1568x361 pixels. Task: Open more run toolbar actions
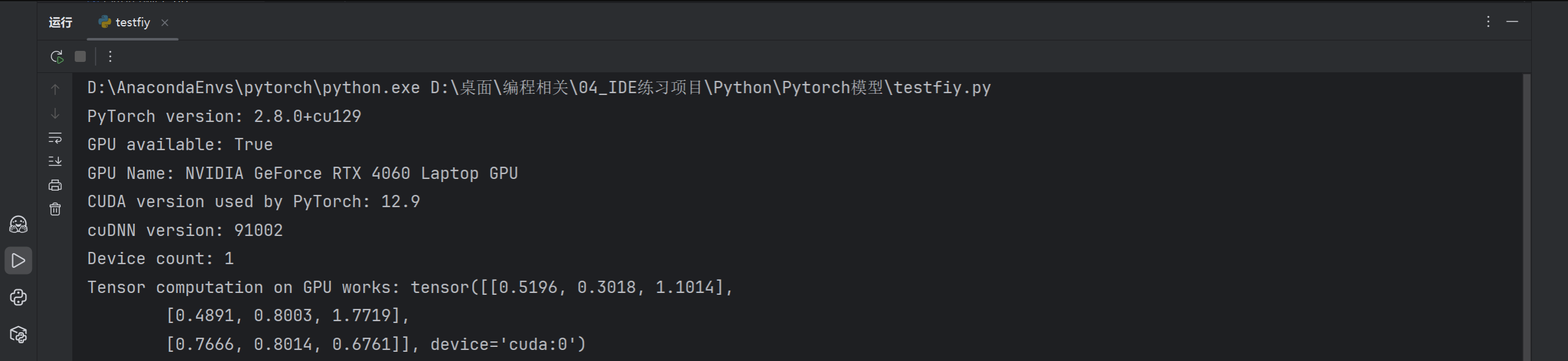[110, 57]
